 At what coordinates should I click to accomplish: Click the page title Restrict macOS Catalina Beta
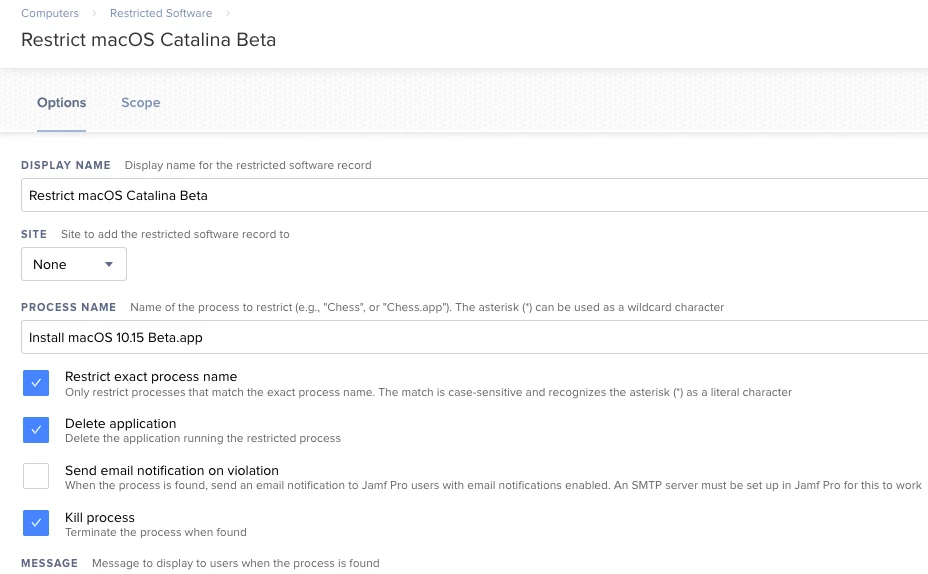149,40
